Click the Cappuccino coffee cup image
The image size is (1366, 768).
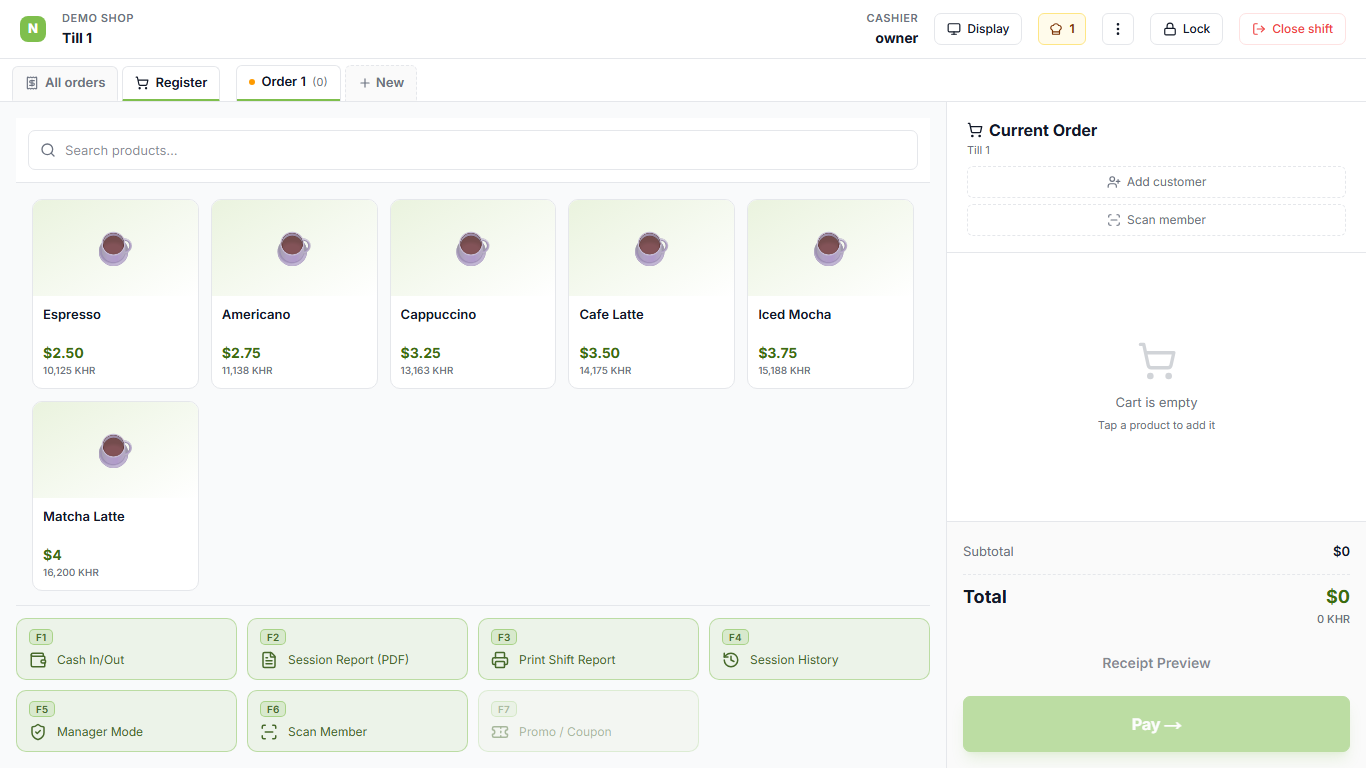pyautogui.click(x=473, y=247)
